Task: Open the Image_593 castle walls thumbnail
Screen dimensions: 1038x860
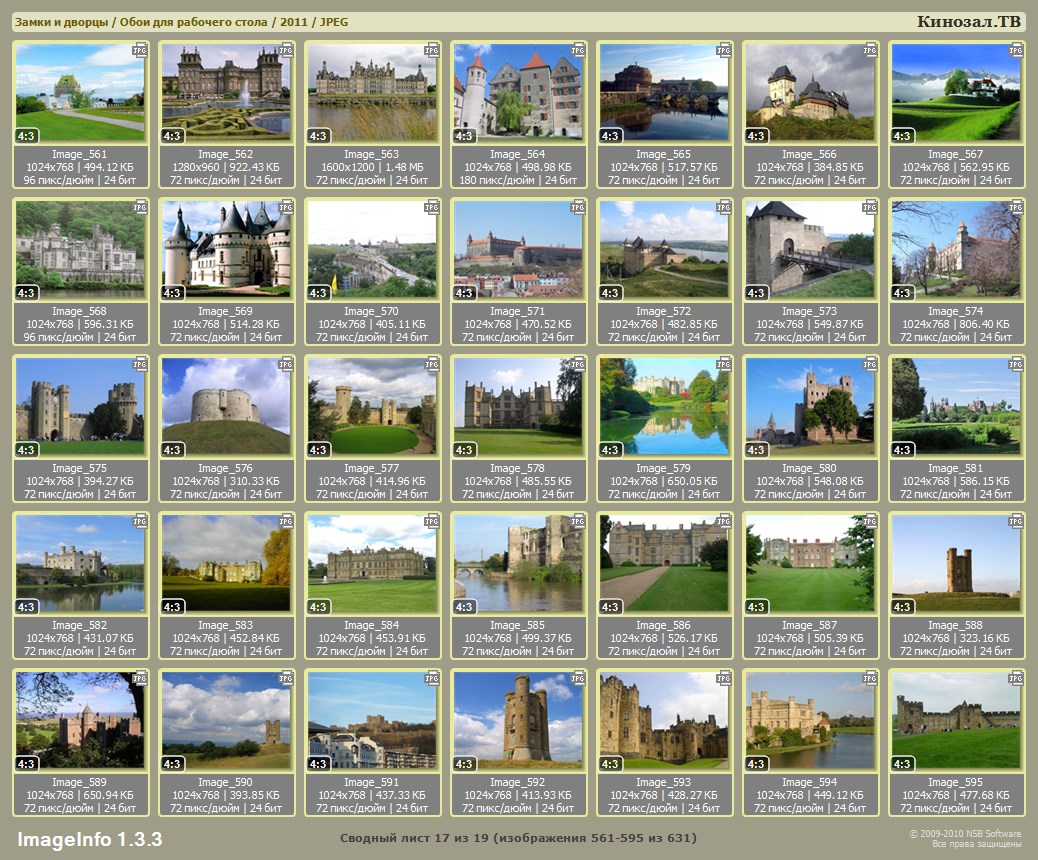Action: [664, 720]
